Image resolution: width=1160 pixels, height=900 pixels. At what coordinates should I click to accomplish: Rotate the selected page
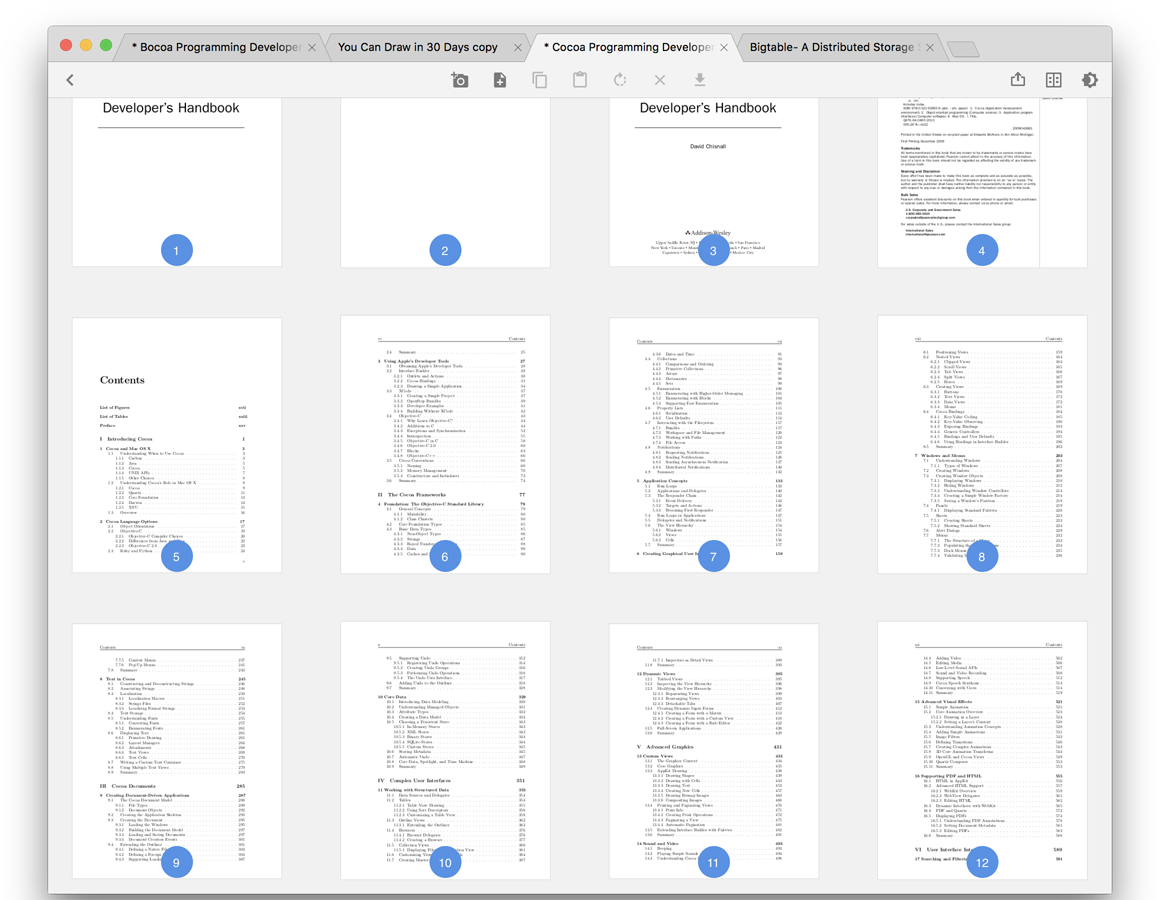620,80
